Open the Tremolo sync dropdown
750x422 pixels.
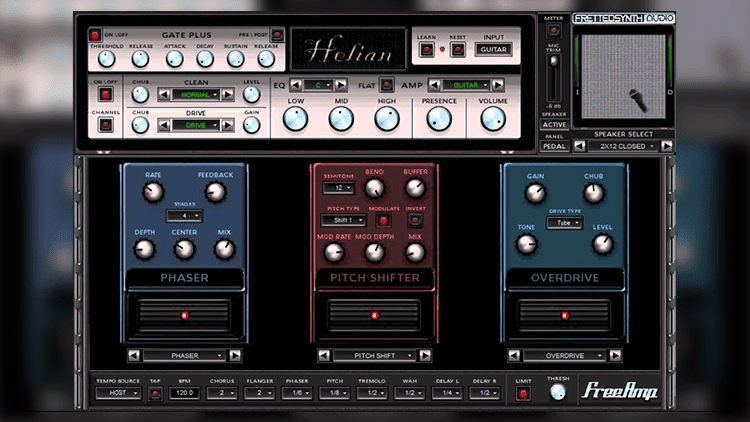372,393
